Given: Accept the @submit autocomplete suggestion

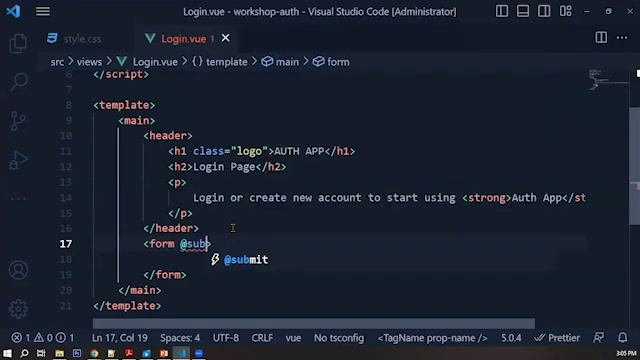Looking at the screenshot, I should pyautogui.click(x=246, y=260).
